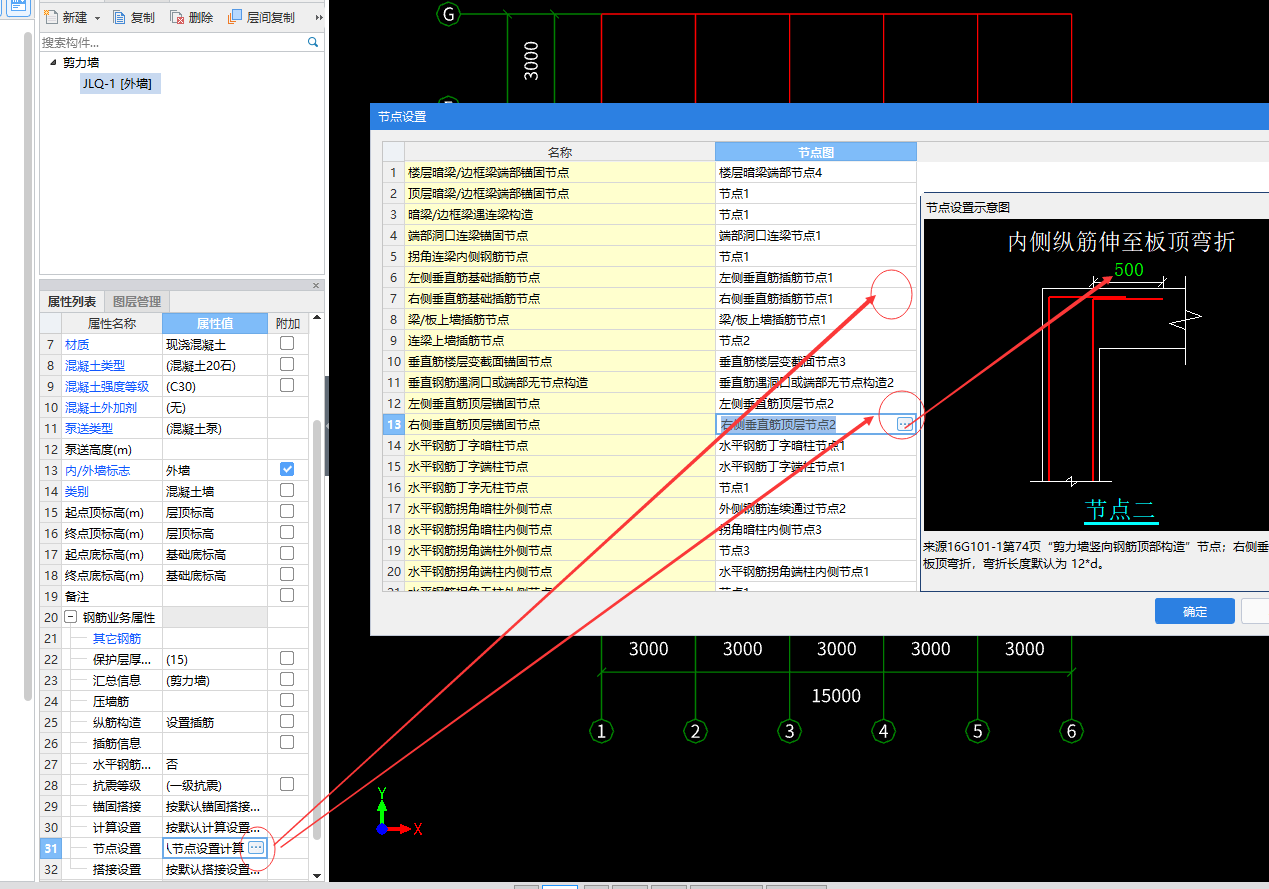The width and height of the screenshot is (1269, 889).
Task: Click the 拐角暗柱内侧节点3 cell
Action: [816, 530]
